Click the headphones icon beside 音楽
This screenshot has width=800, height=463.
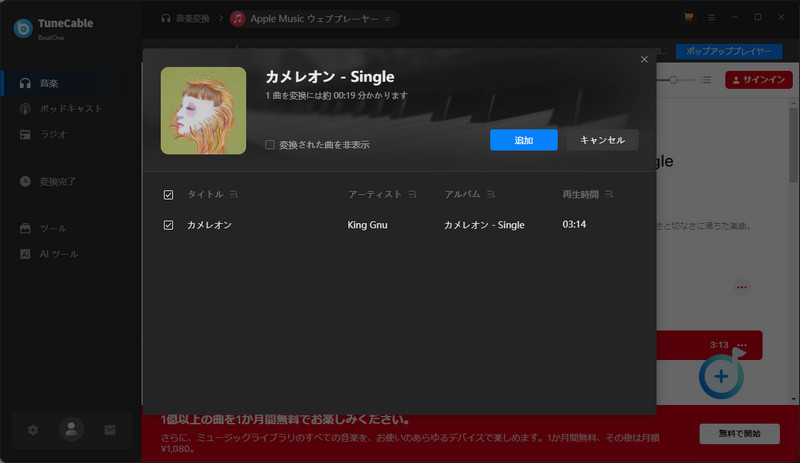pyautogui.click(x=25, y=83)
